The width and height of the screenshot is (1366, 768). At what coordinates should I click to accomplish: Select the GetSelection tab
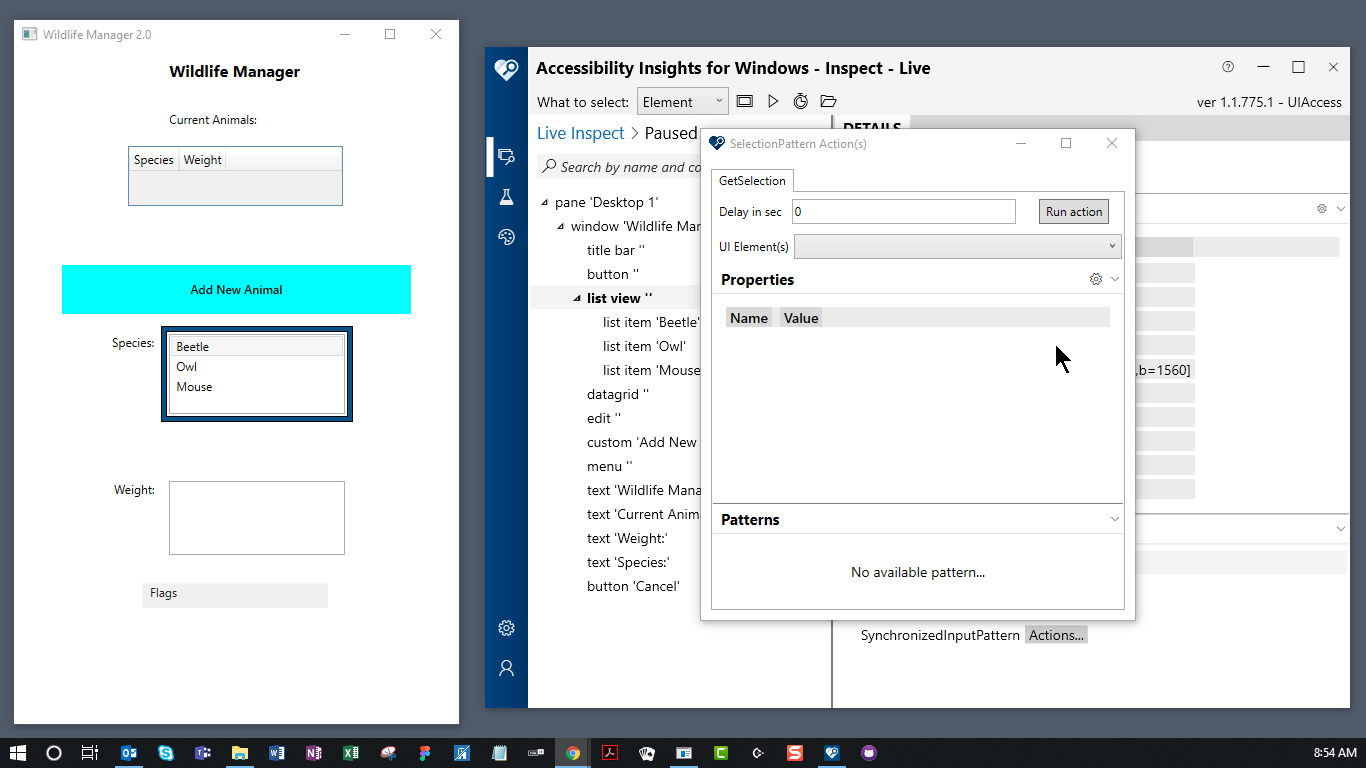click(752, 180)
